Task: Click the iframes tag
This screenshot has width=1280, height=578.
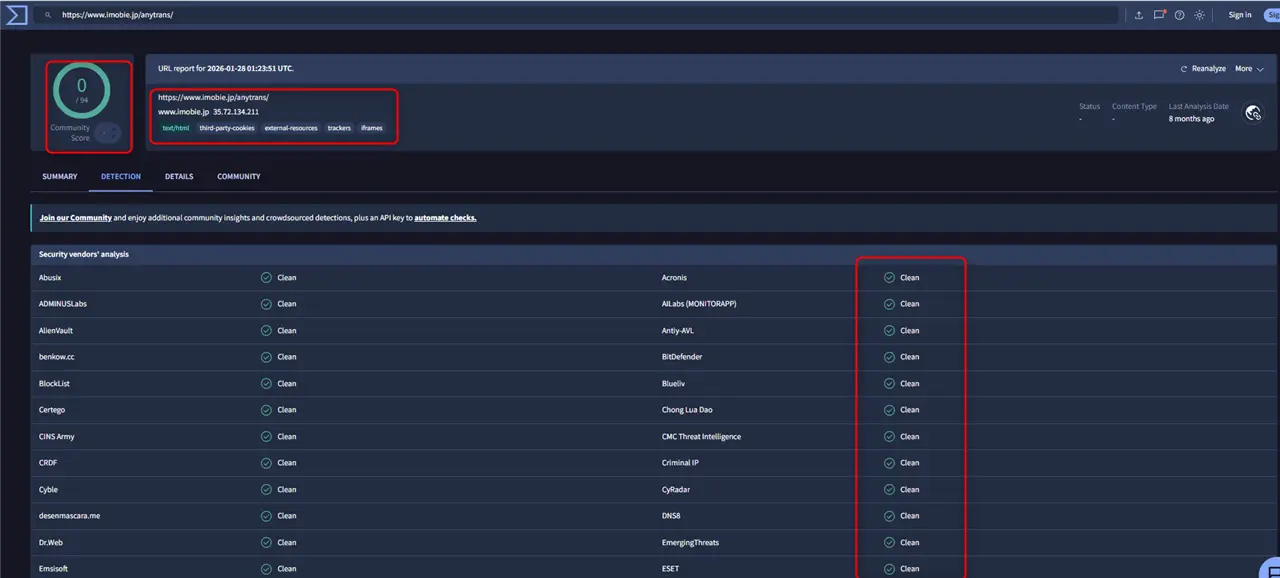Action: [x=372, y=128]
